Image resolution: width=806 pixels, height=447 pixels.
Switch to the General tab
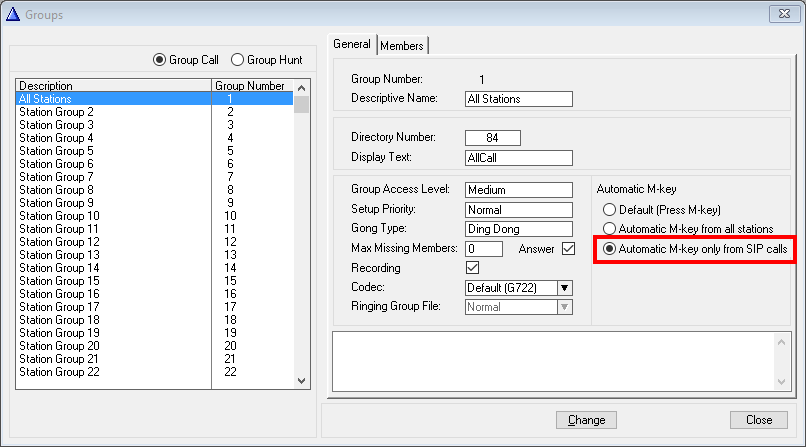(x=352, y=44)
